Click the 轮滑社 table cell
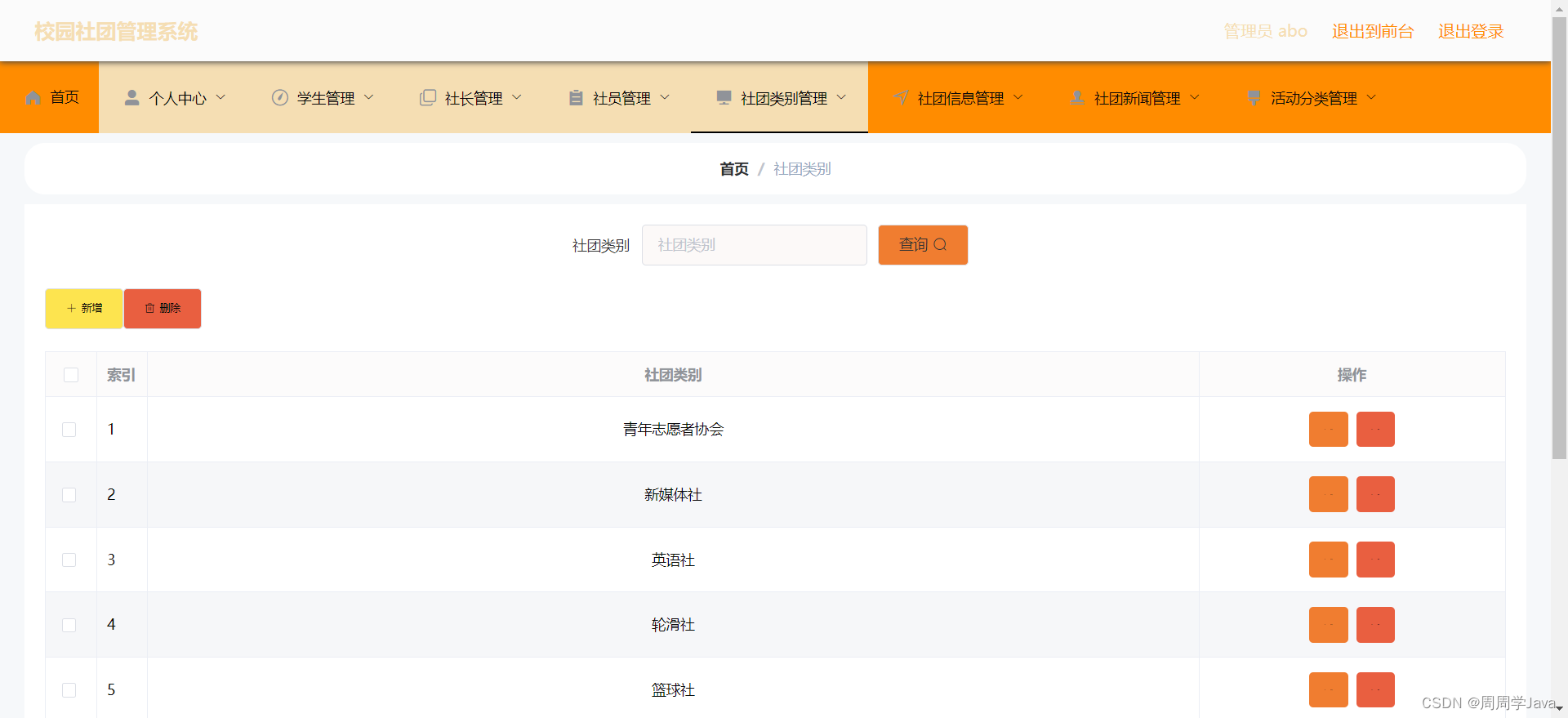The image size is (1568, 718). point(673,625)
